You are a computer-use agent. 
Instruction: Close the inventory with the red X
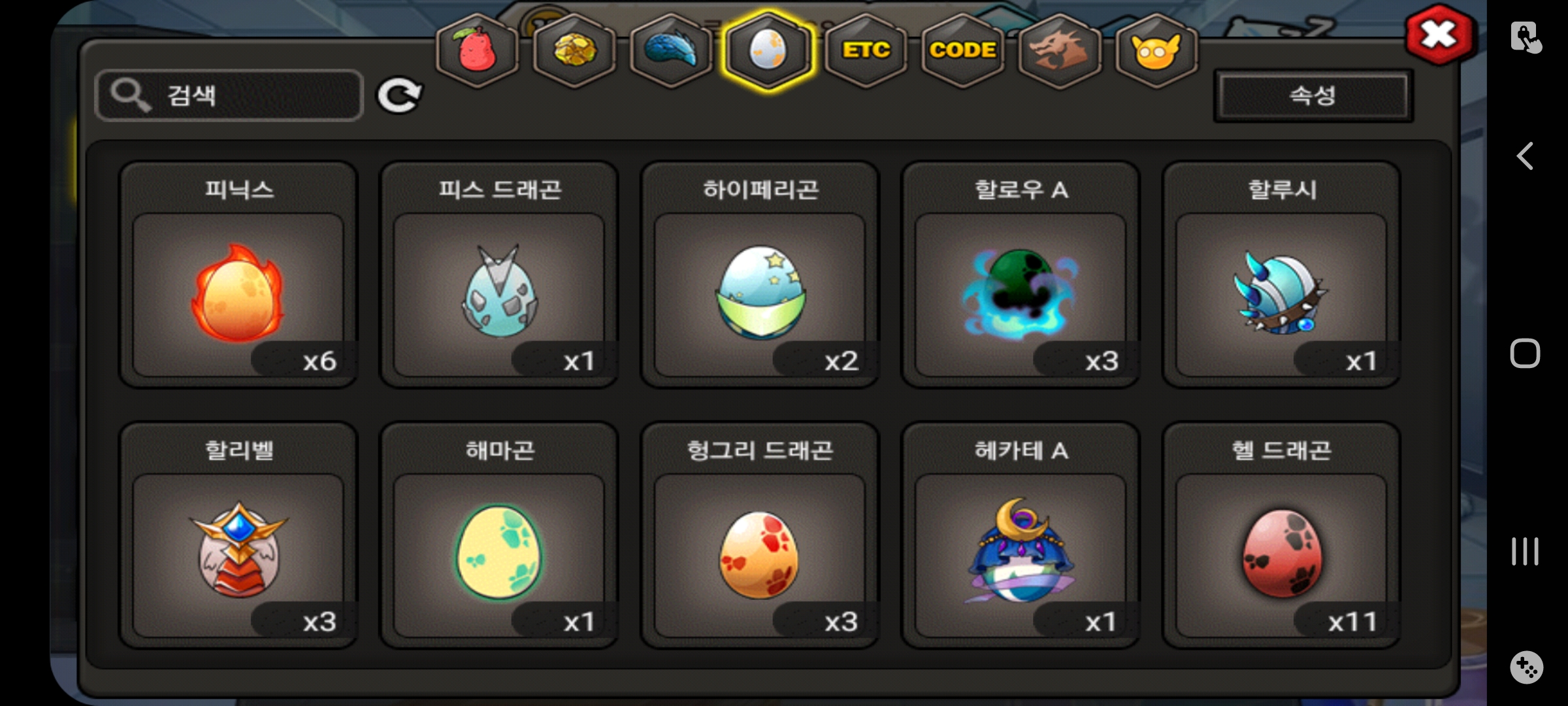(1439, 35)
